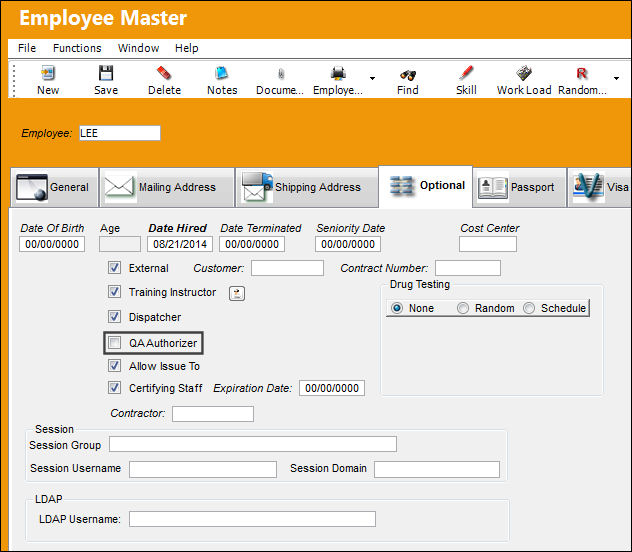Uncheck the Dispatcher checkbox

tap(114, 317)
